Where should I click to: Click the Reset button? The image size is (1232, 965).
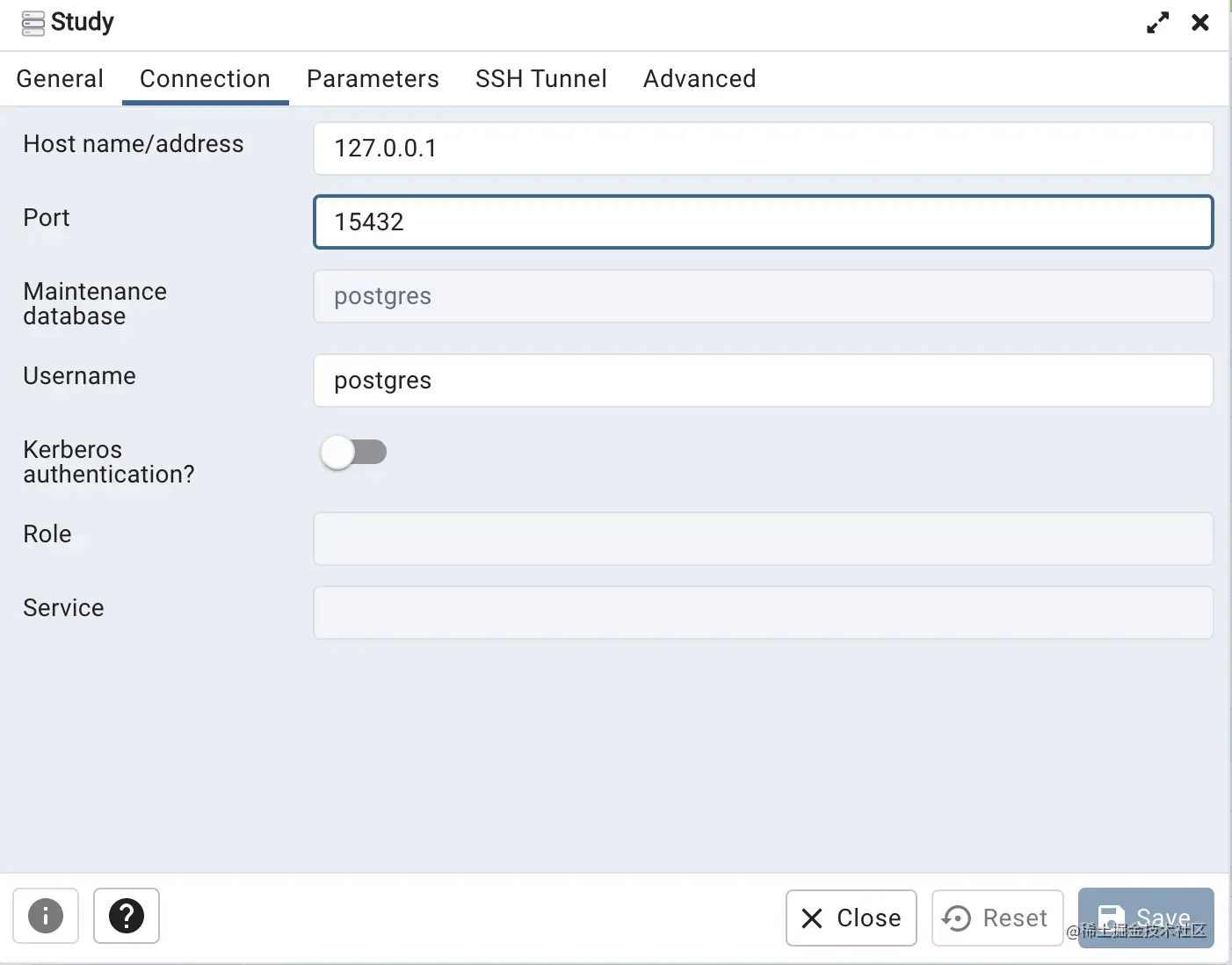(x=996, y=918)
